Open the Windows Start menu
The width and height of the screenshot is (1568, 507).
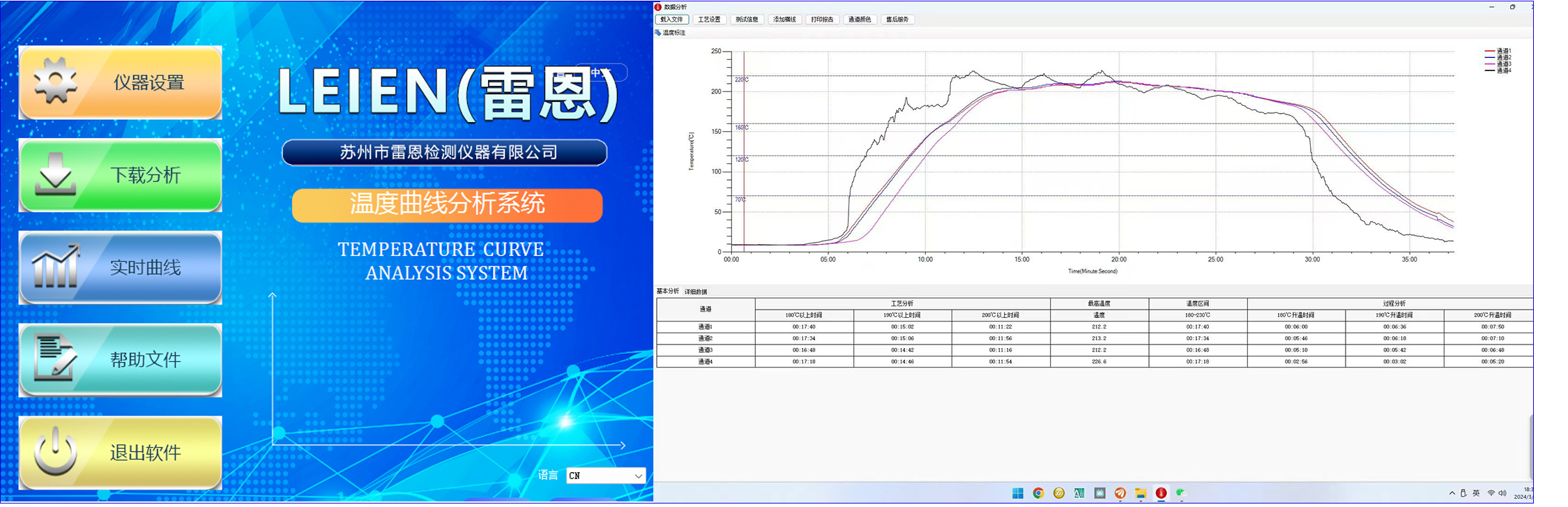1018,493
